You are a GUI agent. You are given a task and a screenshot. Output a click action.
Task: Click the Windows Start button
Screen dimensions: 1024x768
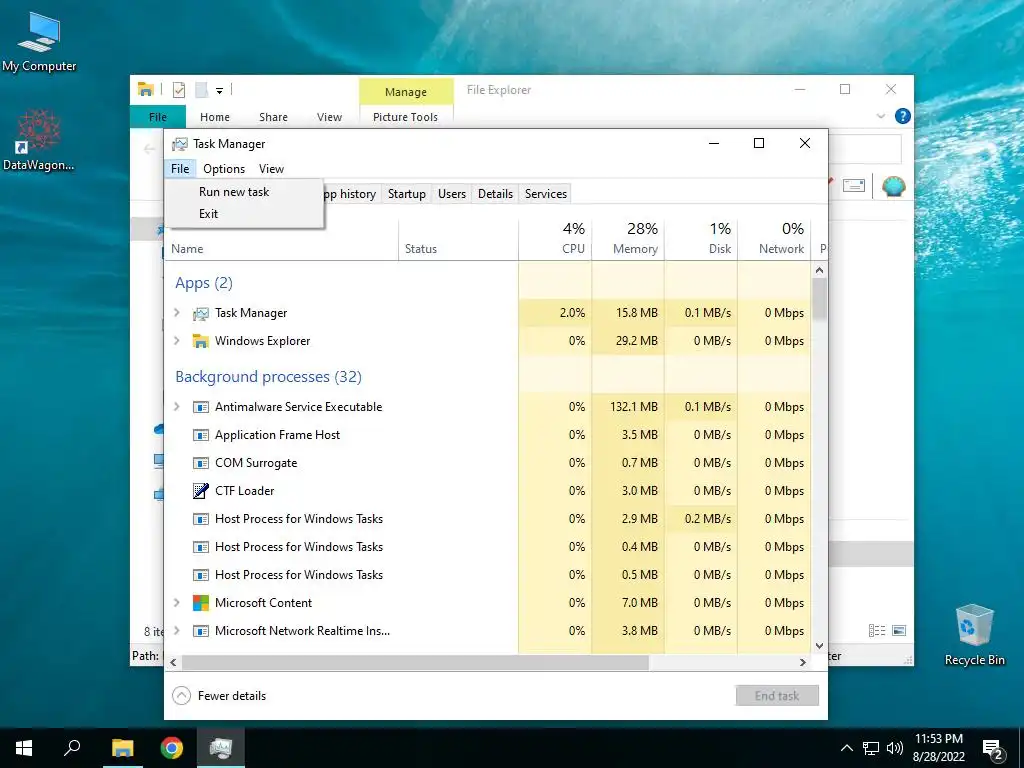pyautogui.click(x=24, y=748)
